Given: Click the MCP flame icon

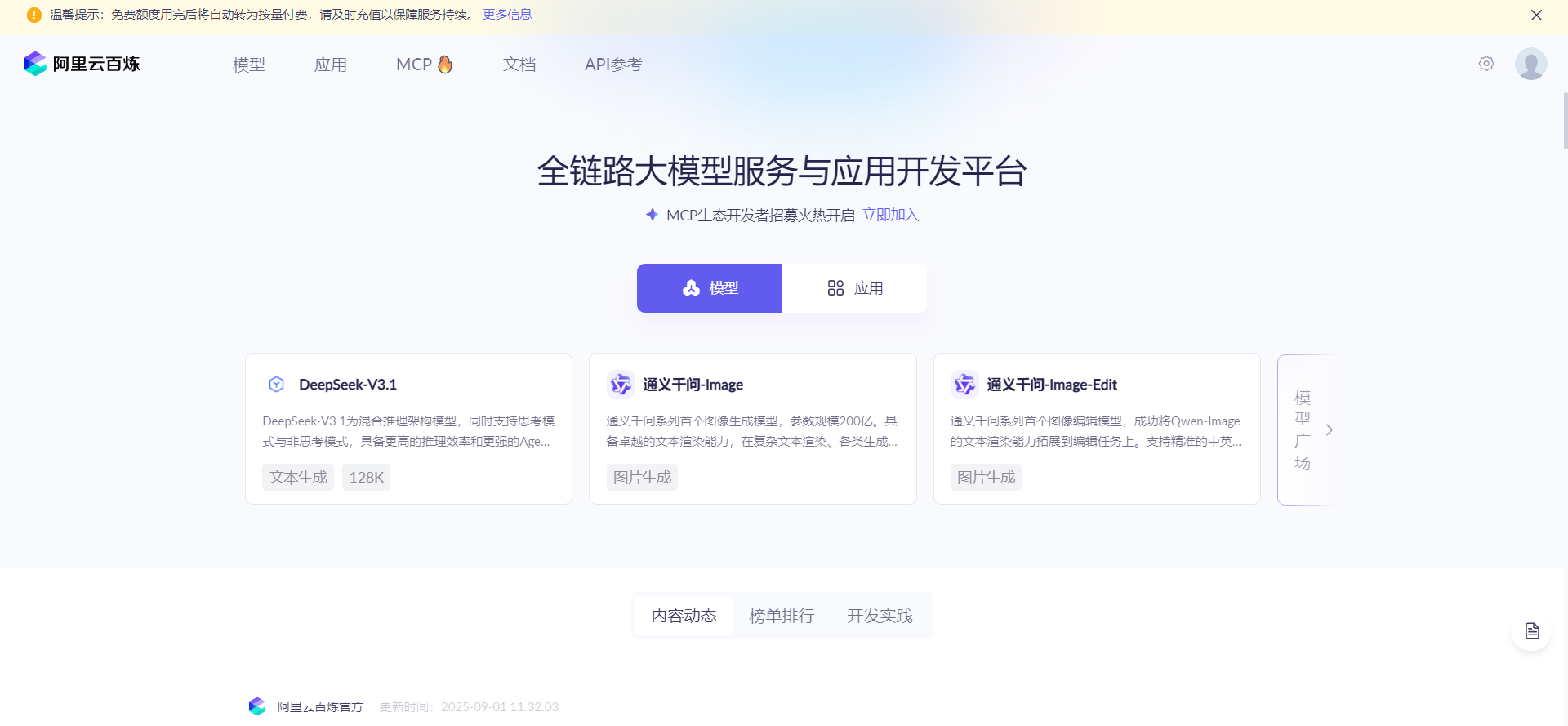Looking at the screenshot, I should pyautogui.click(x=445, y=64).
